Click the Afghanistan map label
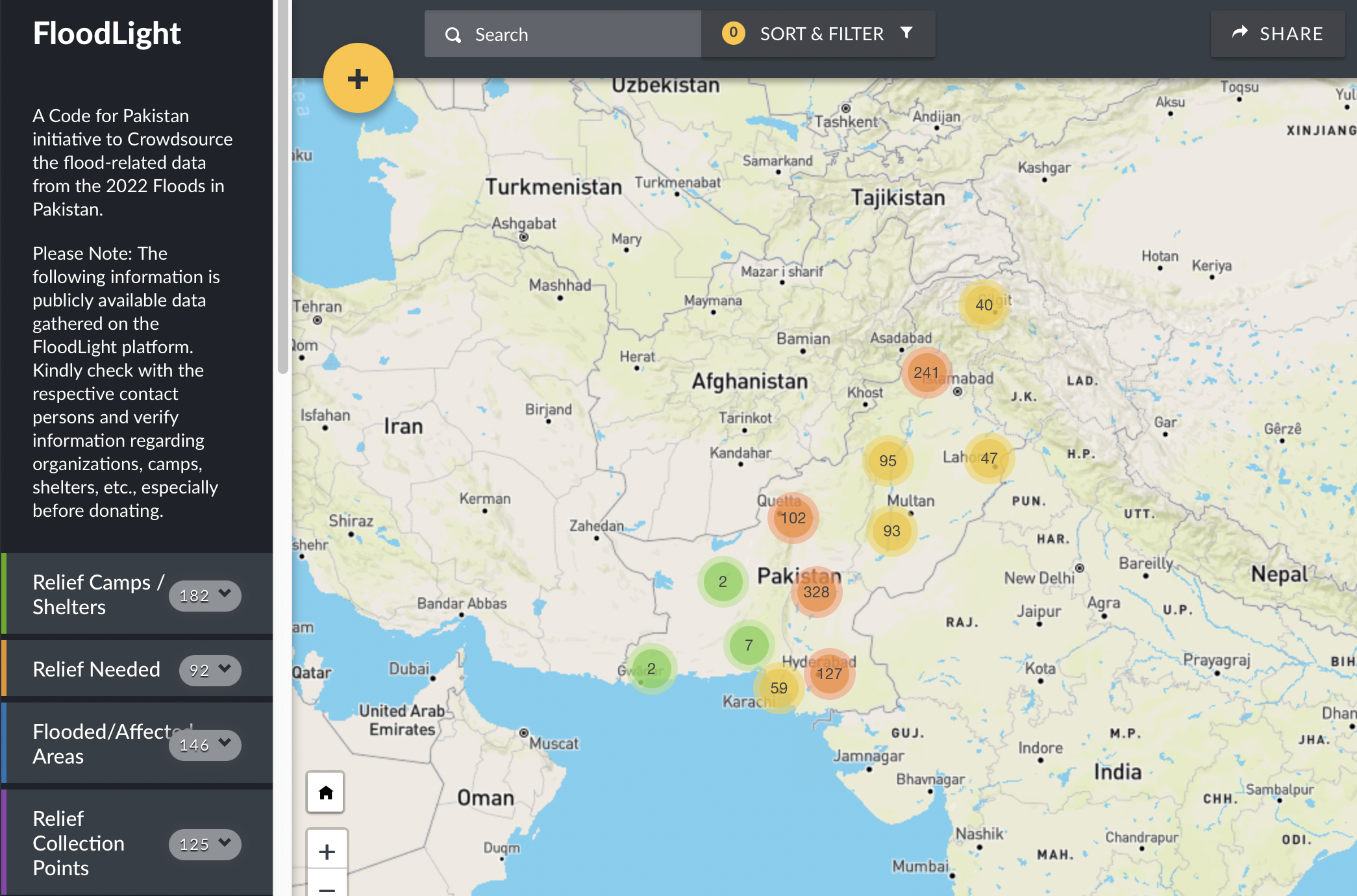 point(750,381)
